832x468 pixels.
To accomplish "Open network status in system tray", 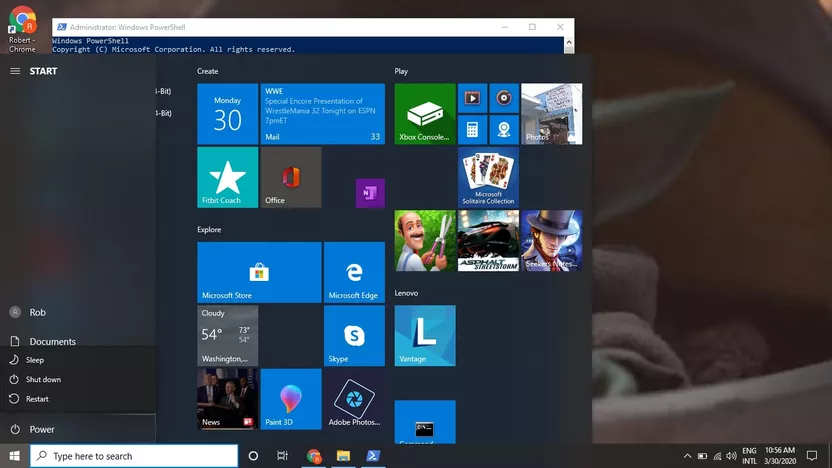I will (717, 456).
